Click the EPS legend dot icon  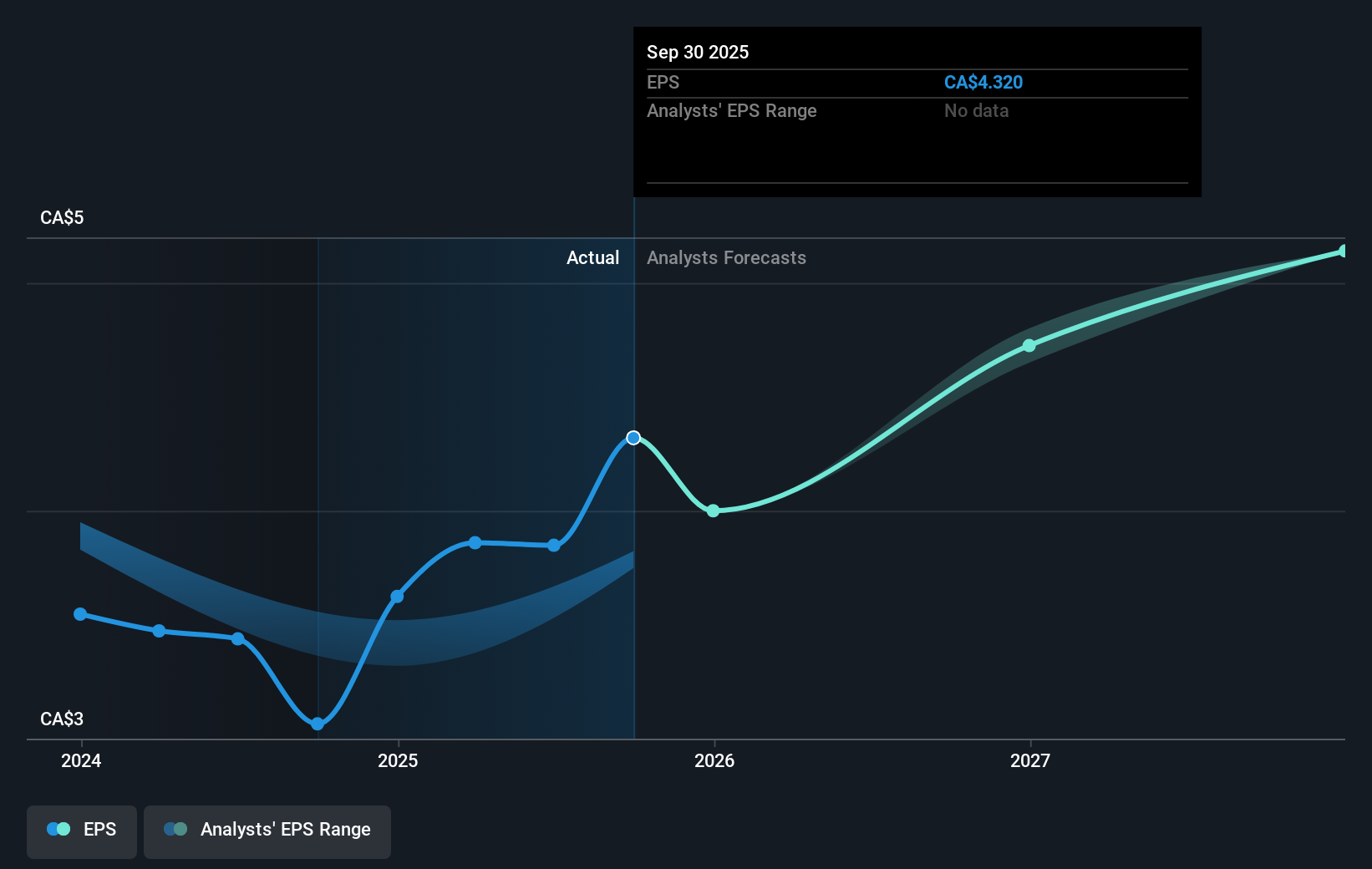[58, 829]
